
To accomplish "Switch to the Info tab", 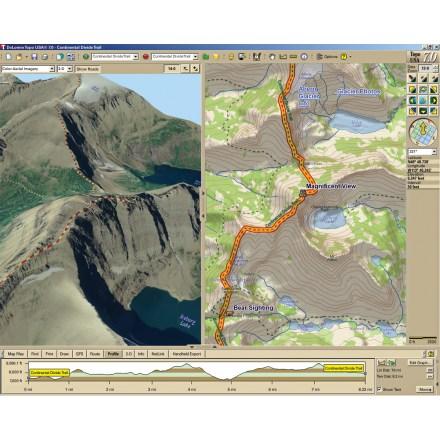I will 141,354.
